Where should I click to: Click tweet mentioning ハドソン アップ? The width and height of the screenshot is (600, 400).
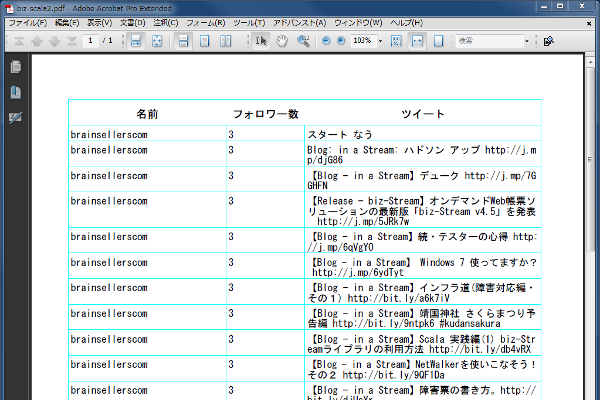tap(422, 155)
